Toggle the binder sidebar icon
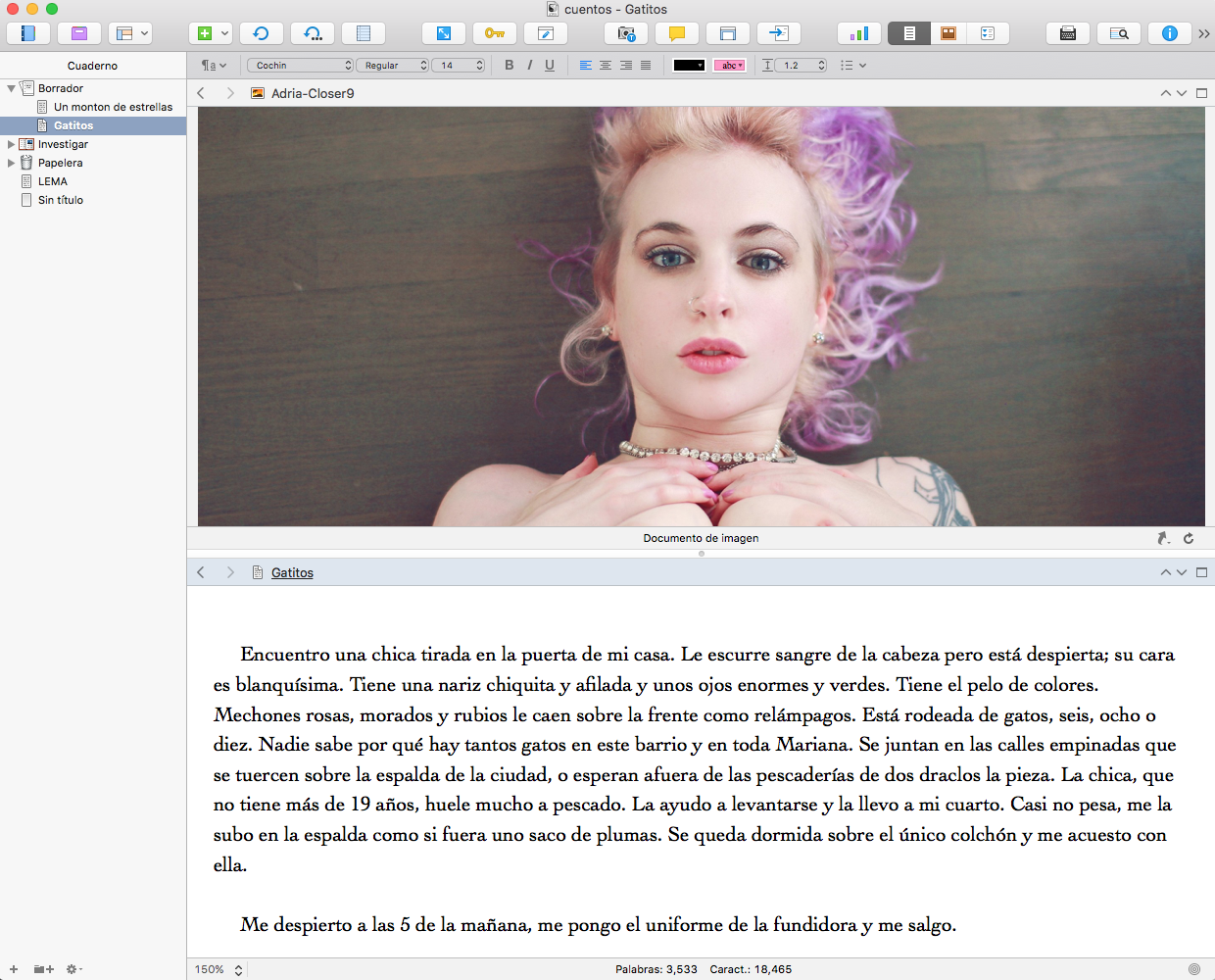The image size is (1215, 980). coord(28,33)
